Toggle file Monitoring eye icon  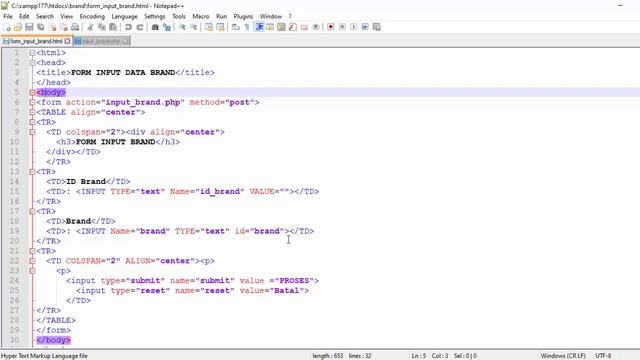coord(316,27)
